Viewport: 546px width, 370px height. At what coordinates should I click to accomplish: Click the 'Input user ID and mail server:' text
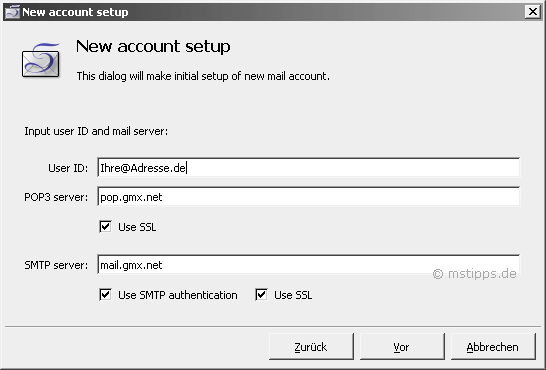coord(96,131)
